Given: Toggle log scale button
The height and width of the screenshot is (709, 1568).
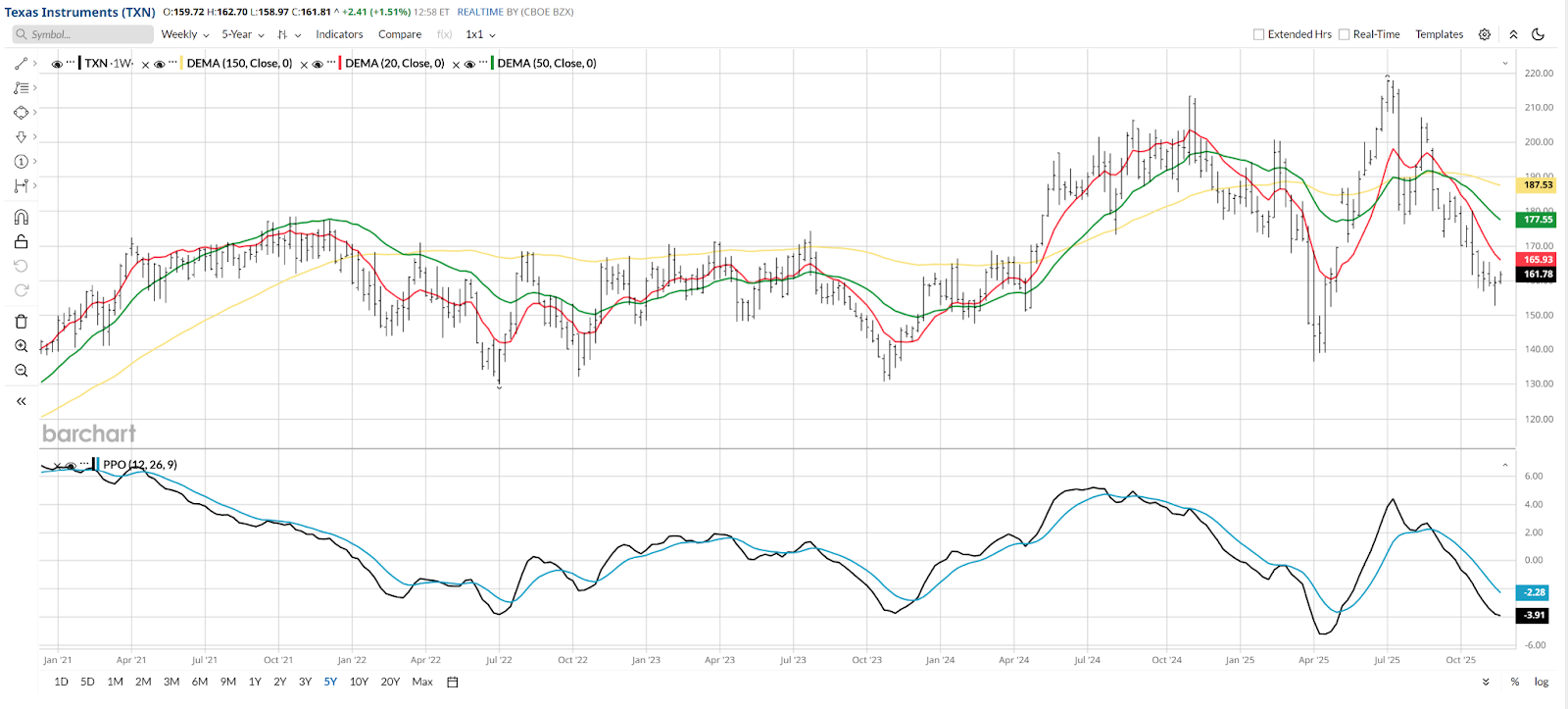Looking at the screenshot, I should pos(1542,682).
